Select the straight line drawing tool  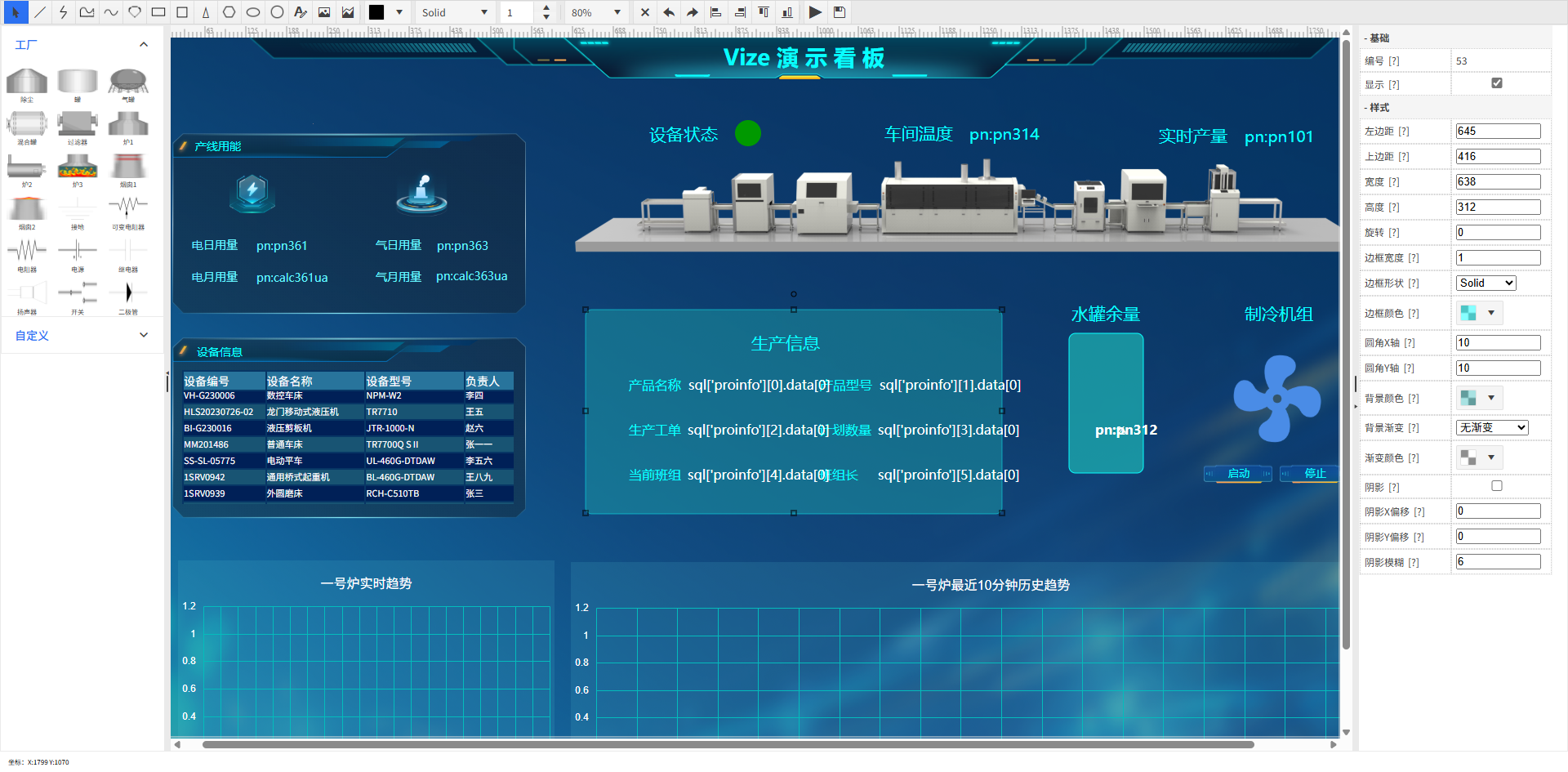tap(39, 12)
